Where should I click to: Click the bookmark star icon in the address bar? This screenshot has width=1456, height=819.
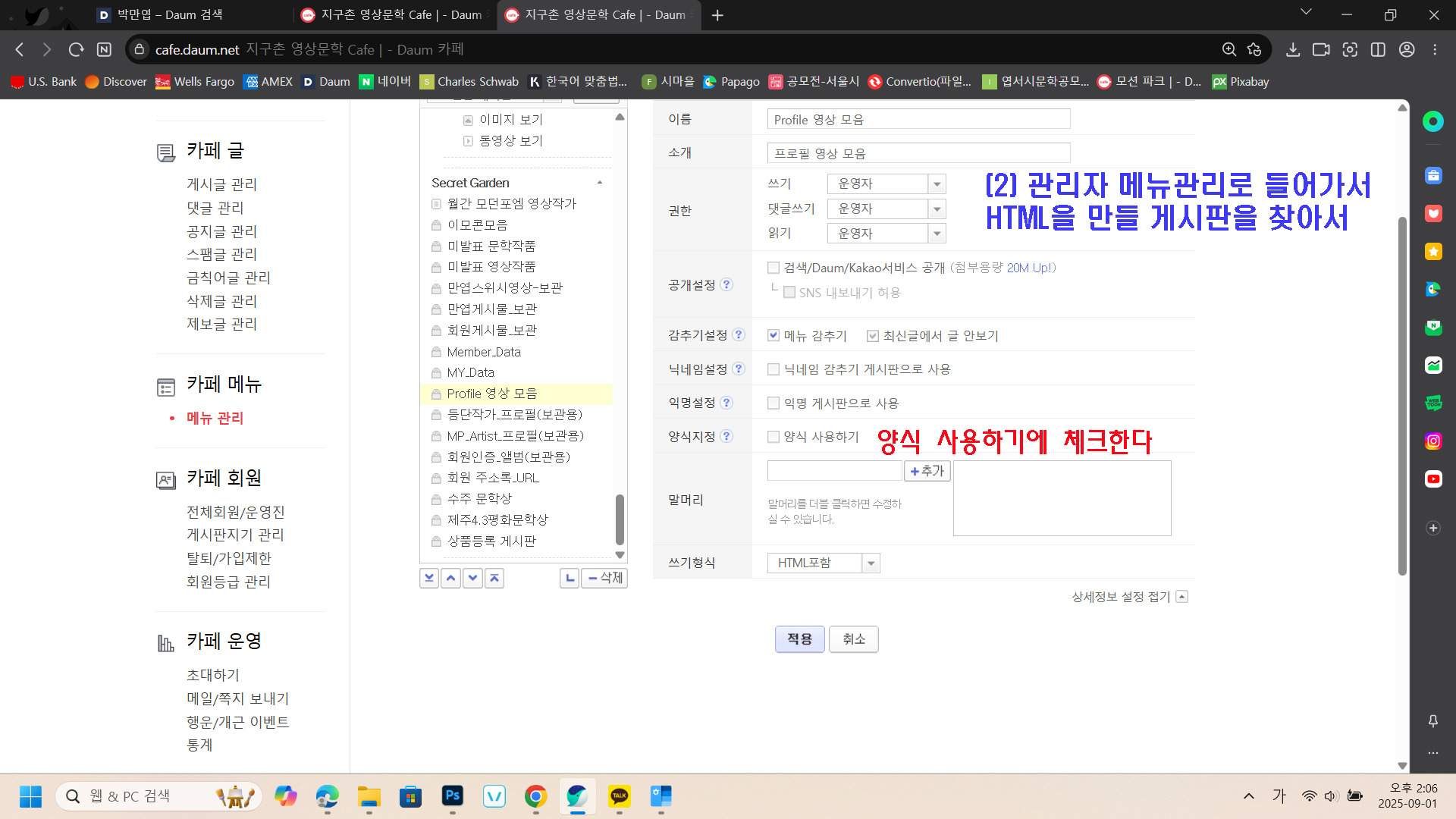1254,49
